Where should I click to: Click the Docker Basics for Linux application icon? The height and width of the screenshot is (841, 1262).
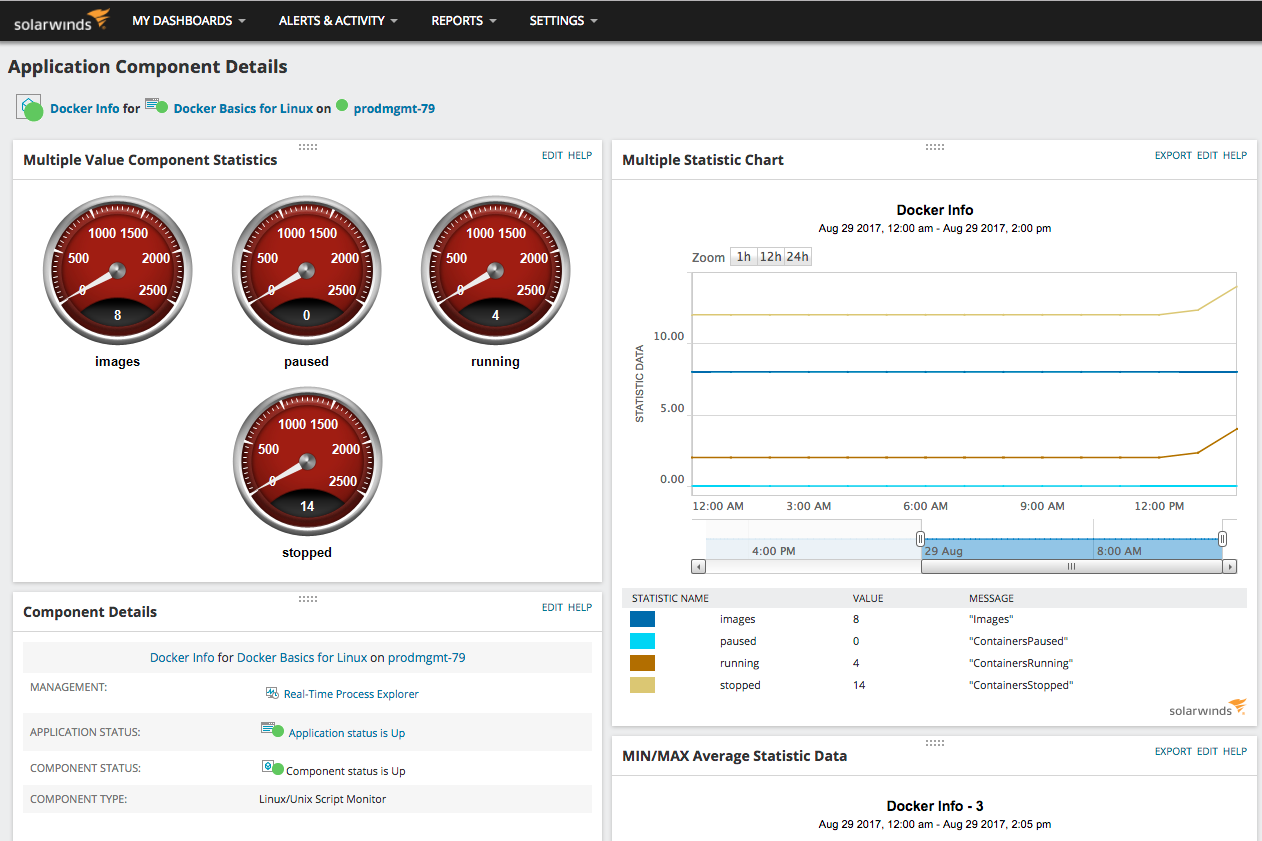point(156,106)
